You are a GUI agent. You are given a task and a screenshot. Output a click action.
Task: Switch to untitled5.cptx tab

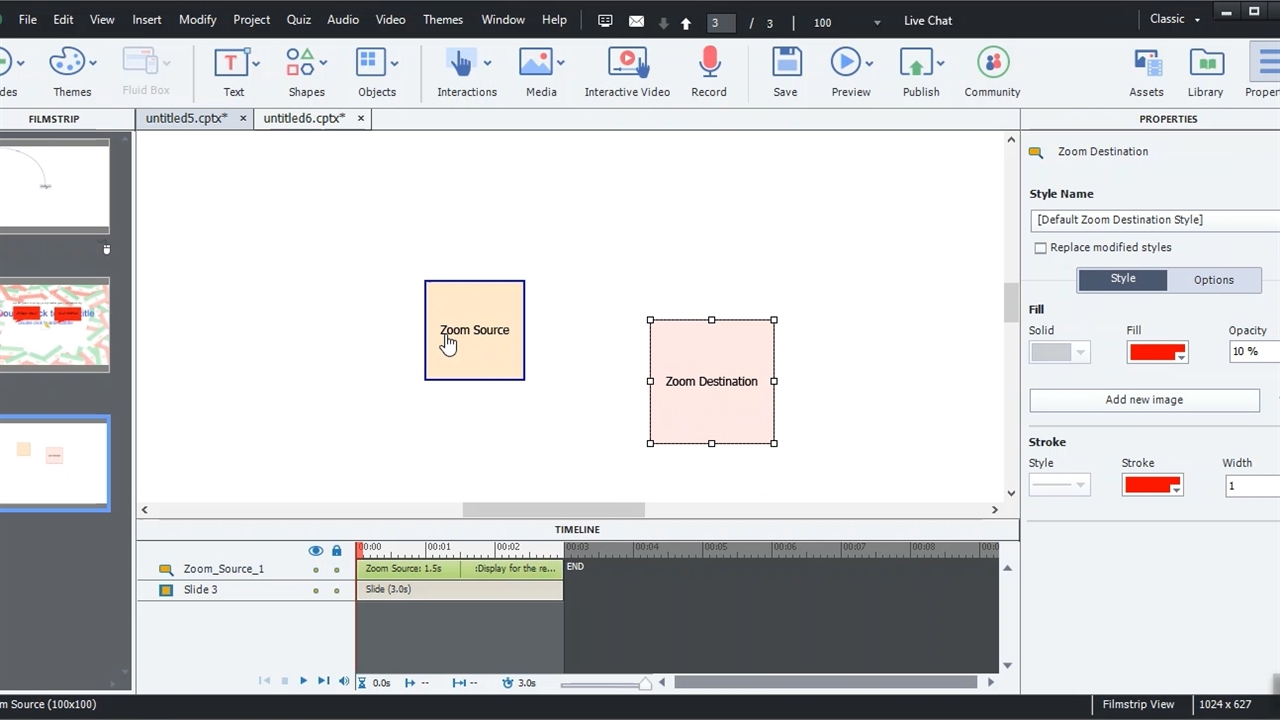[187, 118]
